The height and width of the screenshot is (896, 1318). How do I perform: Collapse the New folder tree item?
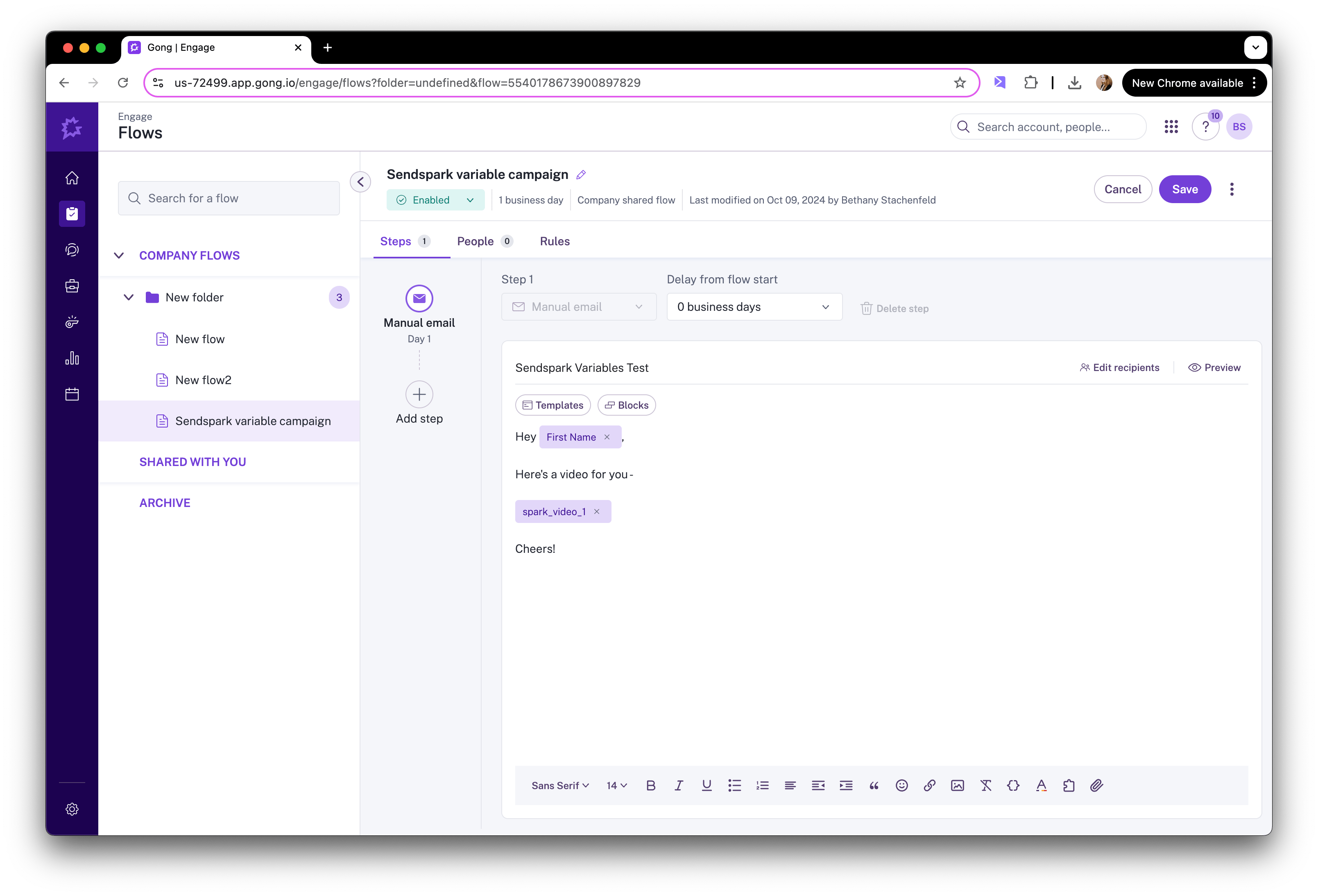pyautogui.click(x=129, y=297)
